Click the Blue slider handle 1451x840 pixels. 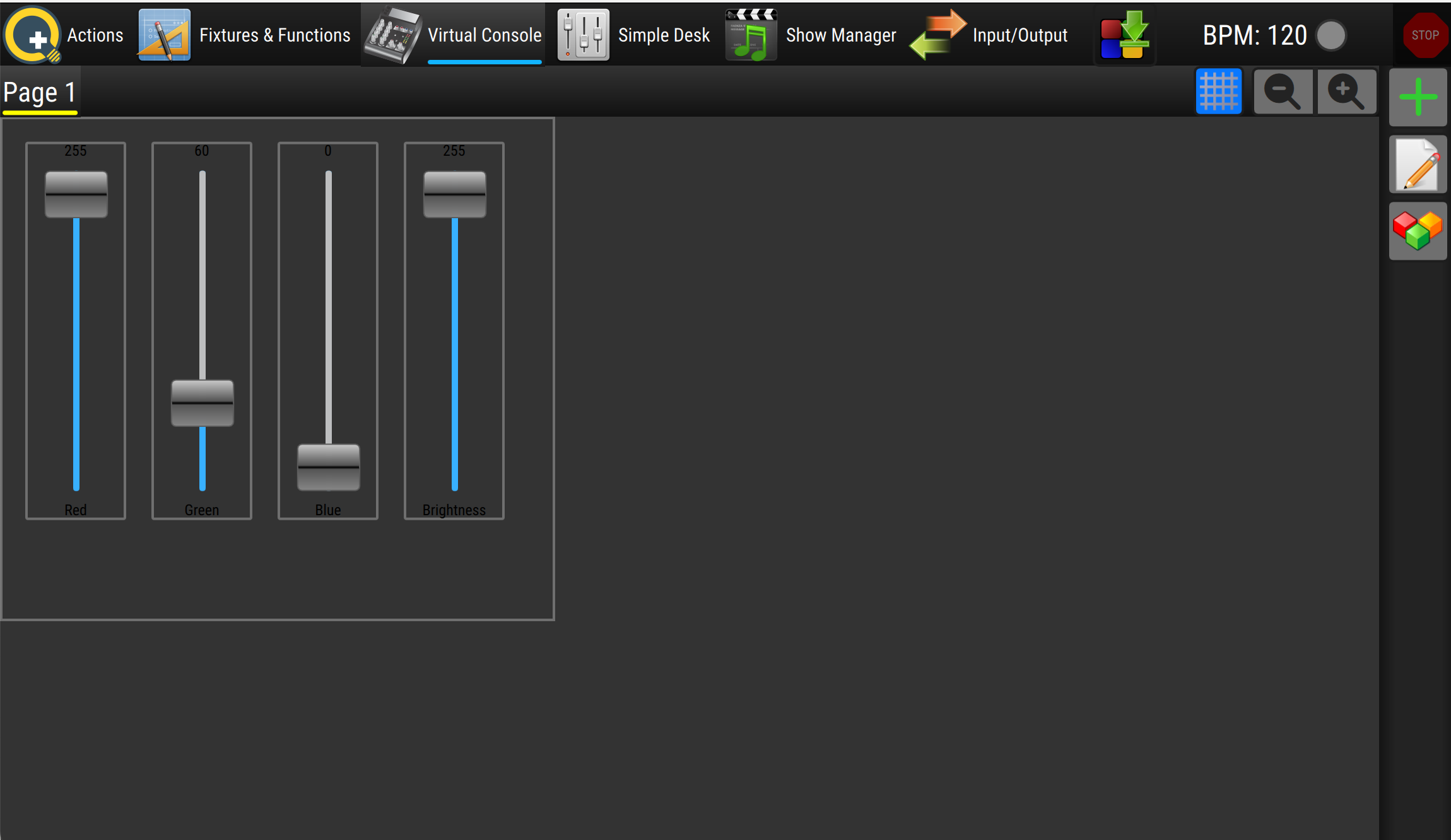pos(329,467)
